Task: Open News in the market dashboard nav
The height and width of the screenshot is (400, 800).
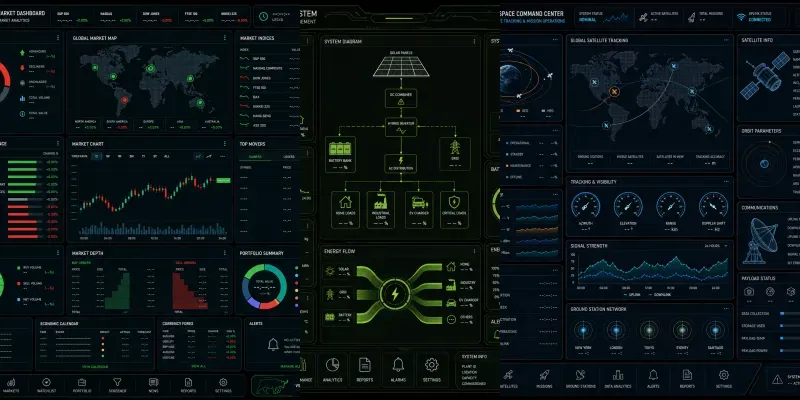Action: (x=153, y=385)
